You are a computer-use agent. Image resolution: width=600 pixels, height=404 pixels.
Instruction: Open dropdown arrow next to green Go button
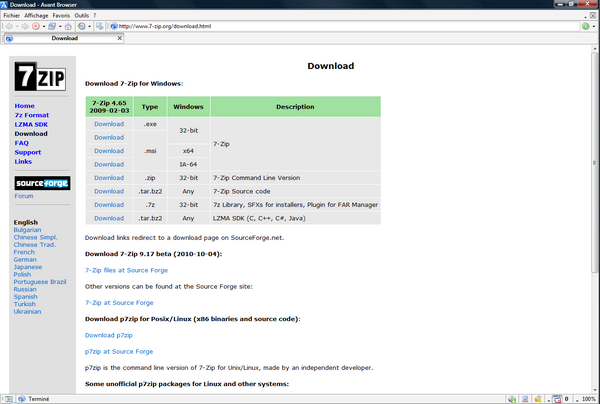click(x=594, y=26)
